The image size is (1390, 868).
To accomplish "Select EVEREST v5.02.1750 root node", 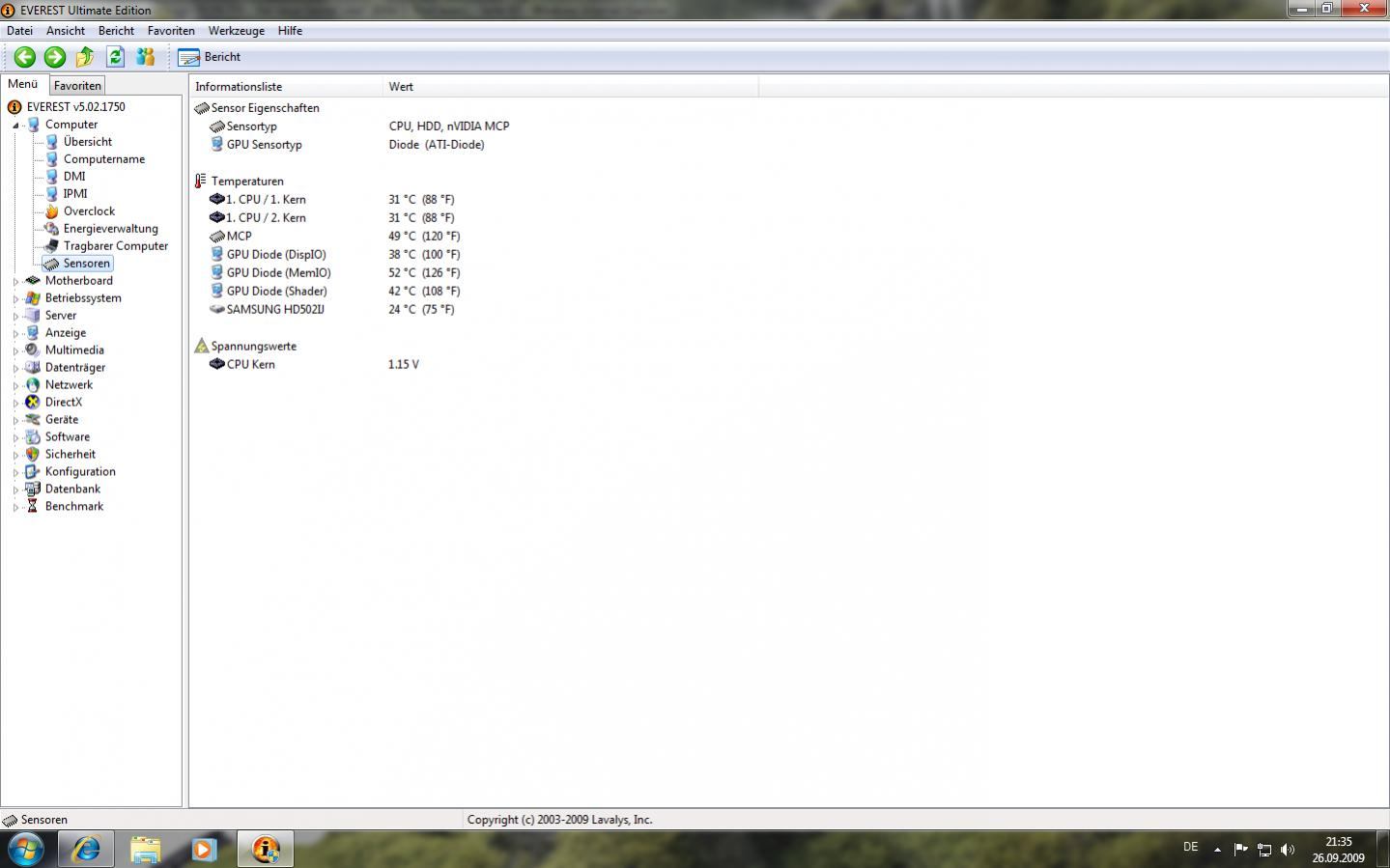I will click(75, 107).
